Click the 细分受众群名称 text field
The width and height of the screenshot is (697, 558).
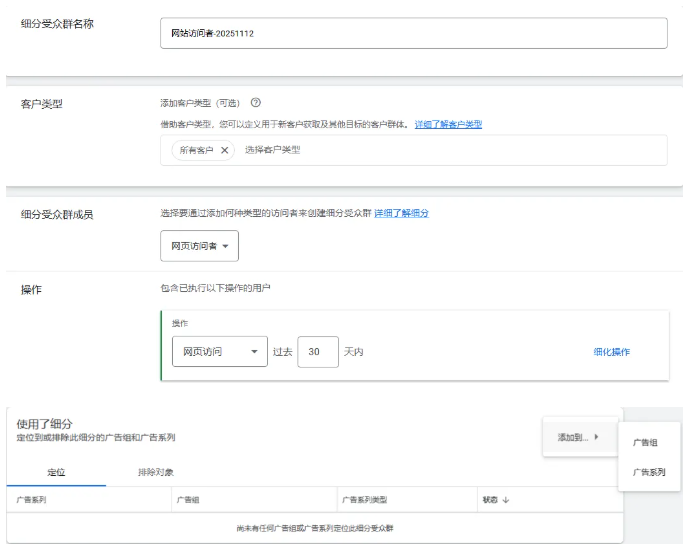413,32
